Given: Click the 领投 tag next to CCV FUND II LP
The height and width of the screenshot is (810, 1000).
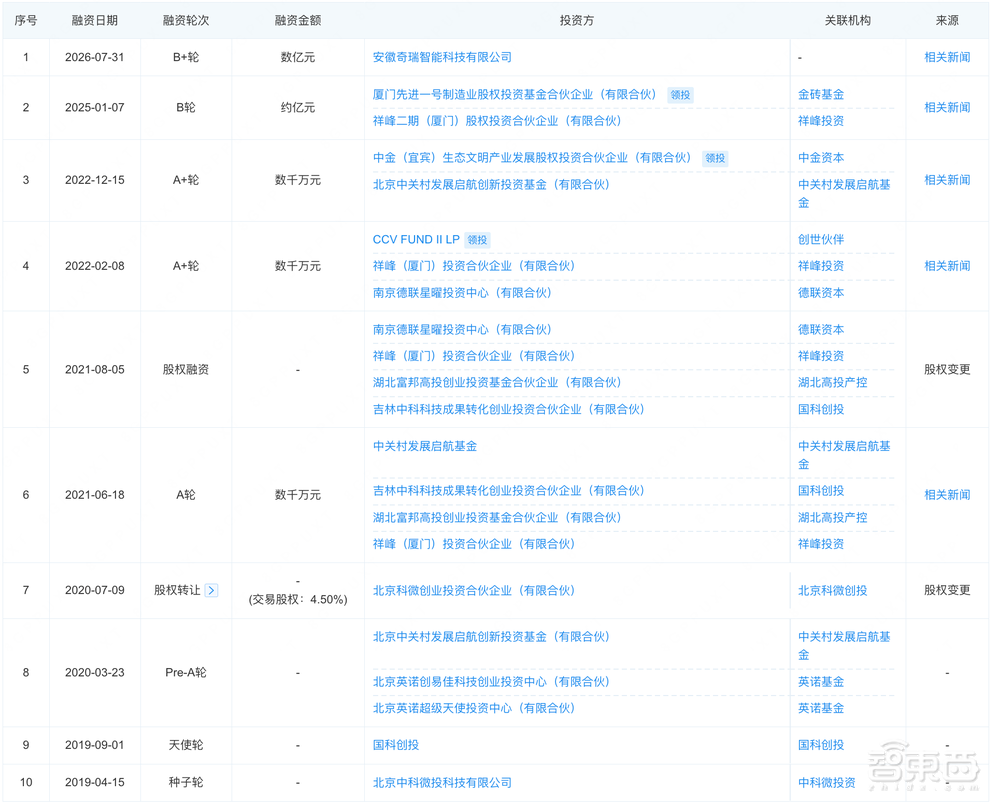Looking at the screenshot, I should tap(477, 240).
